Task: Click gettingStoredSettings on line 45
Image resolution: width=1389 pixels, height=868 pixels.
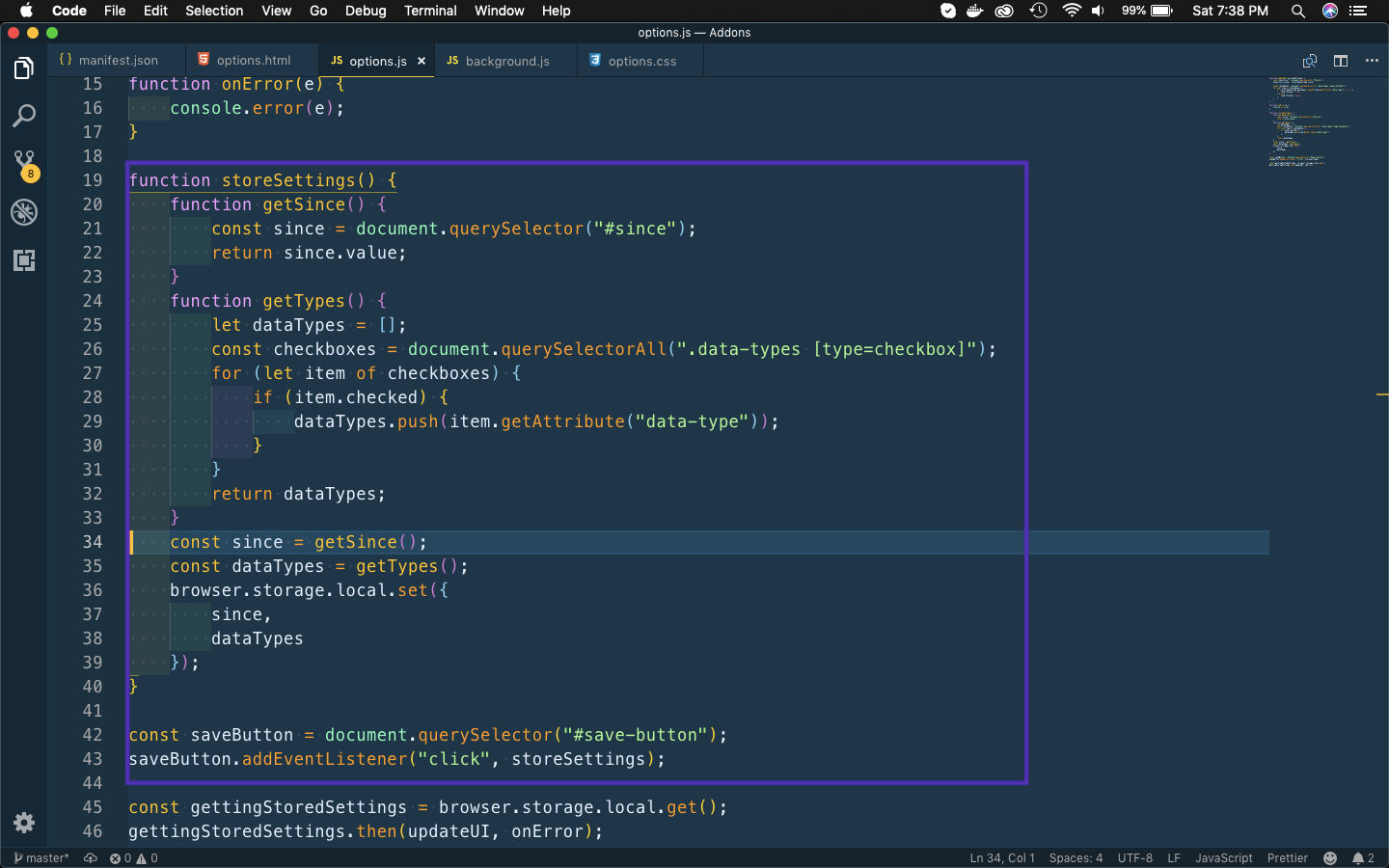Action: (x=299, y=807)
